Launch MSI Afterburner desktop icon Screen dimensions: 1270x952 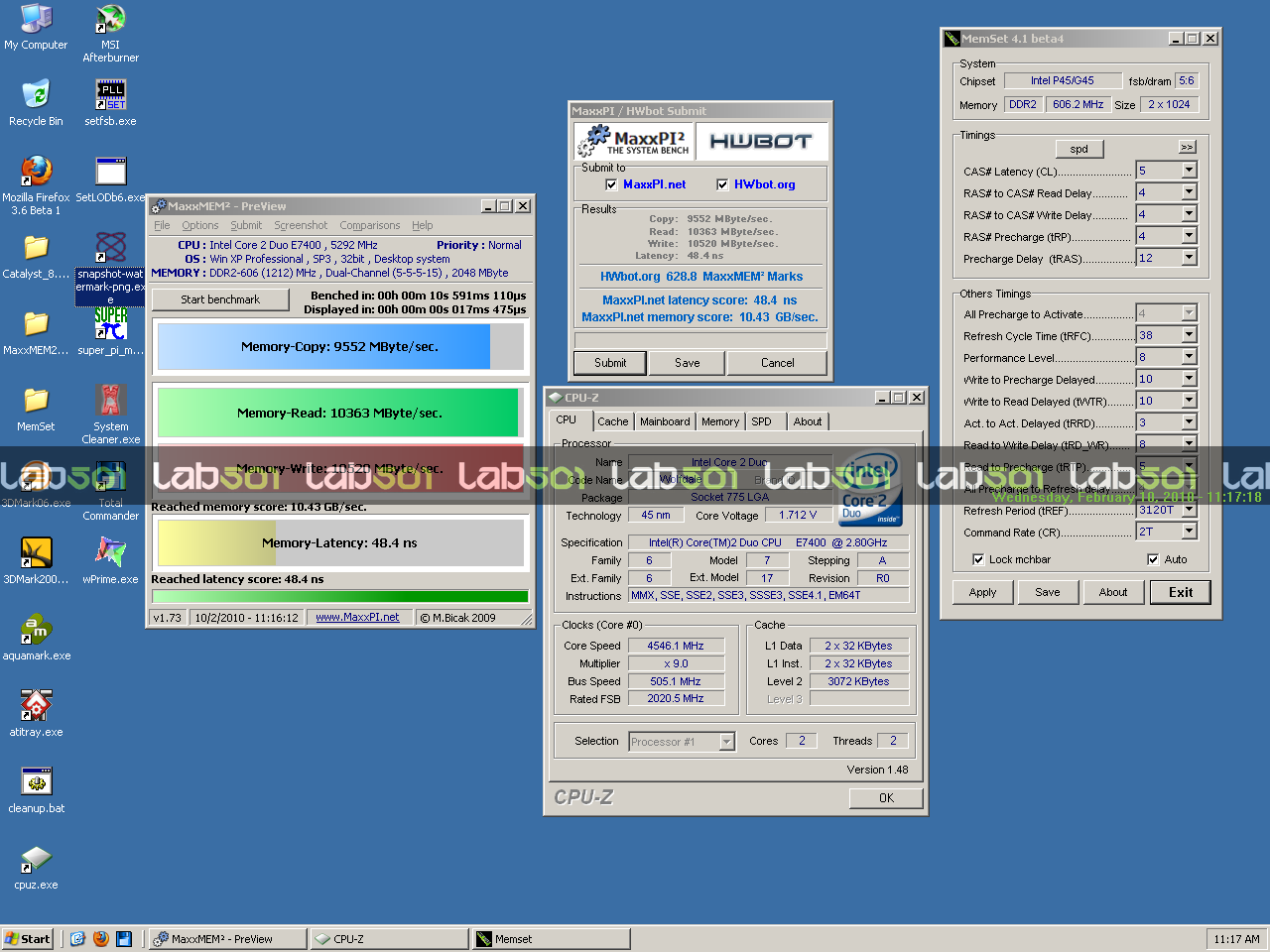[x=110, y=33]
